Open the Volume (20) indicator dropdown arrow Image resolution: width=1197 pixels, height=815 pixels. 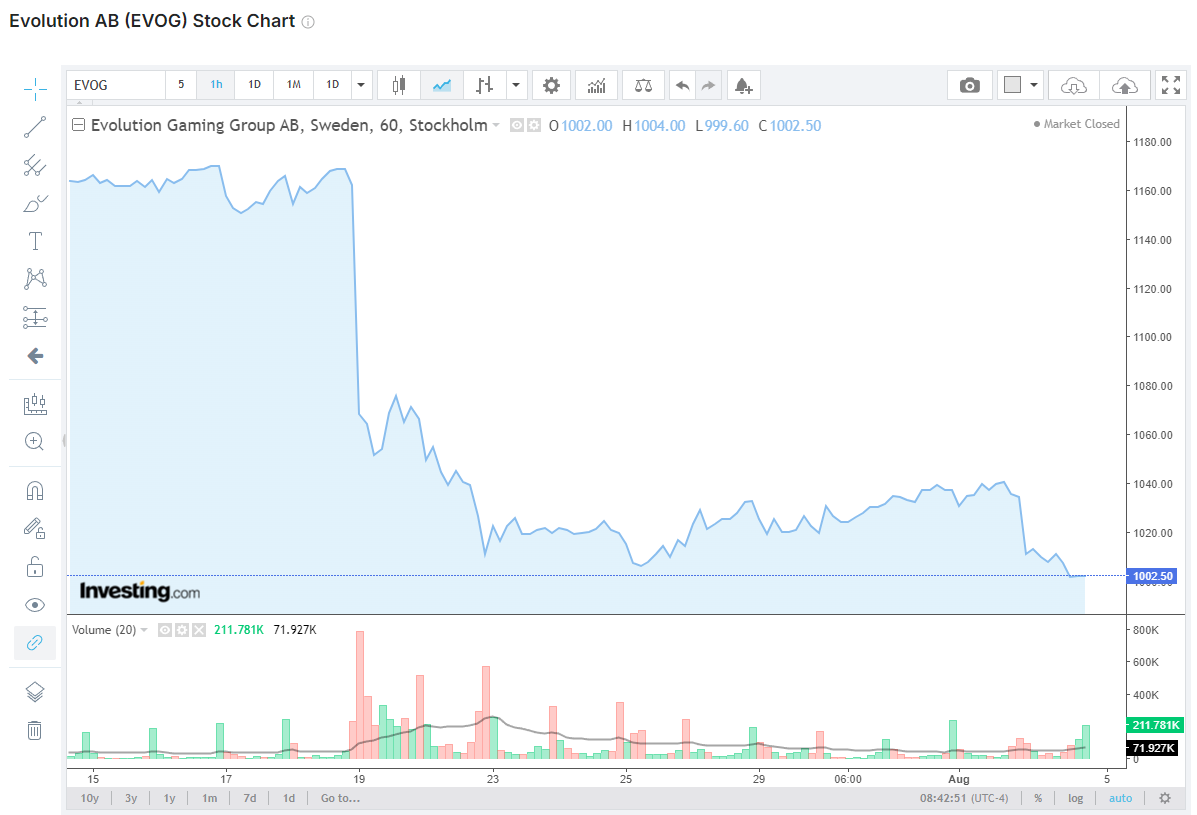coord(144,630)
